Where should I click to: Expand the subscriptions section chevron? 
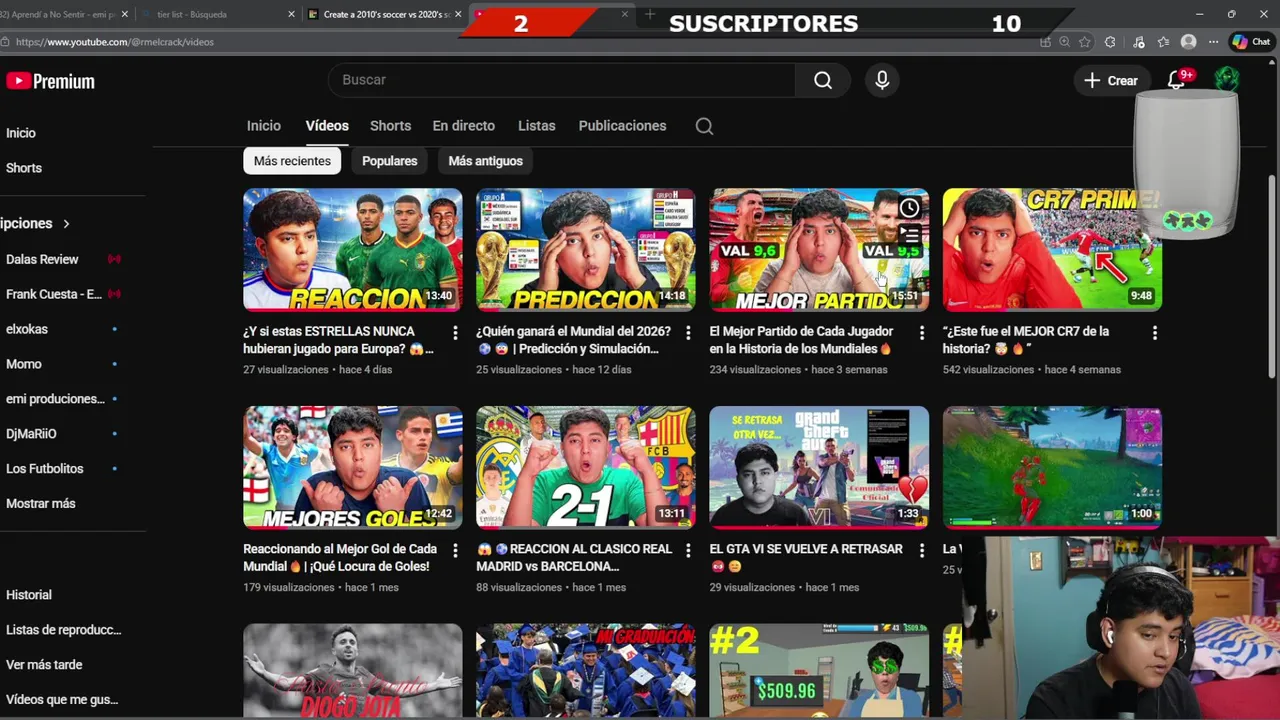[x=66, y=224]
